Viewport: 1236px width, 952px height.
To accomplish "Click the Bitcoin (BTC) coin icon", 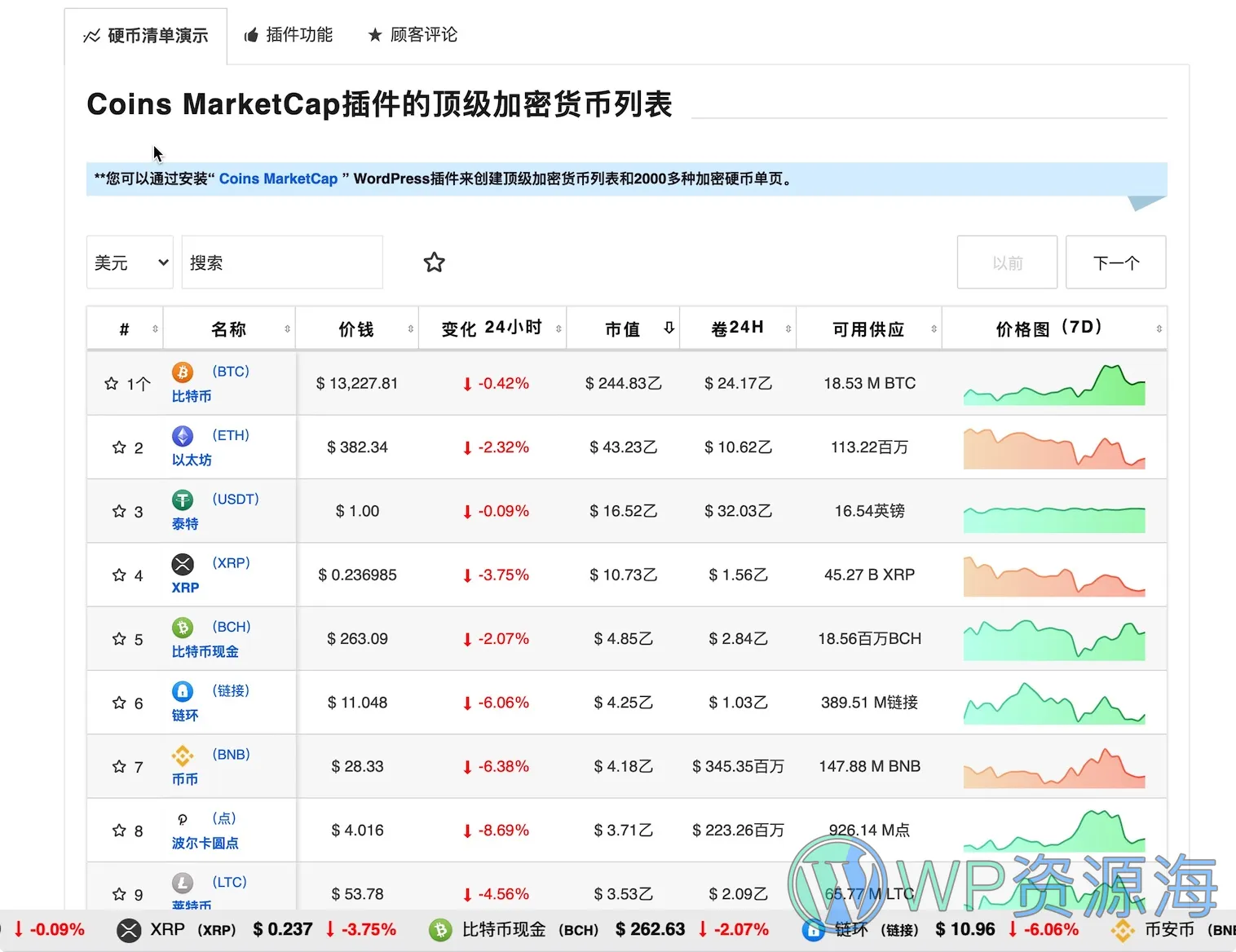I will [x=182, y=372].
